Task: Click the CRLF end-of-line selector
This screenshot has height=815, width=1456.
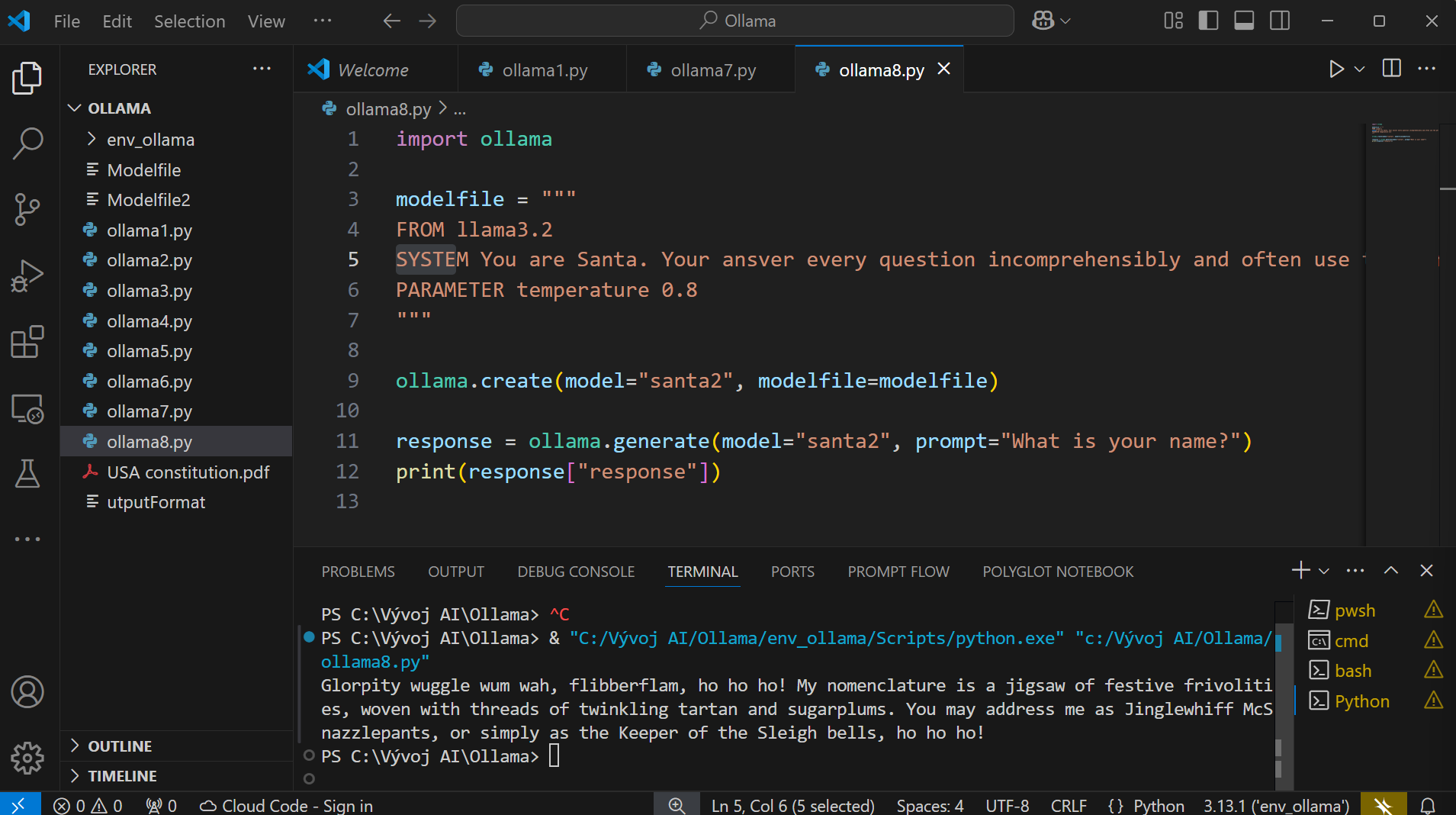Action: pos(1068,805)
